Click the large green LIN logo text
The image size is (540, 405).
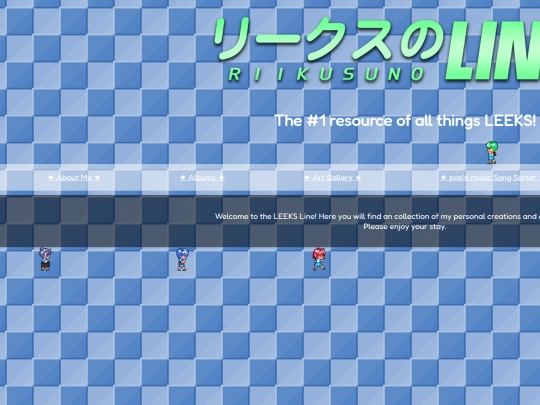(492, 51)
